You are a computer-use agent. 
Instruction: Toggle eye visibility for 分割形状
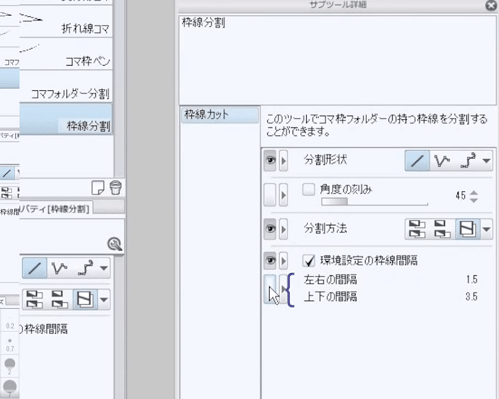(x=270, y=161)
